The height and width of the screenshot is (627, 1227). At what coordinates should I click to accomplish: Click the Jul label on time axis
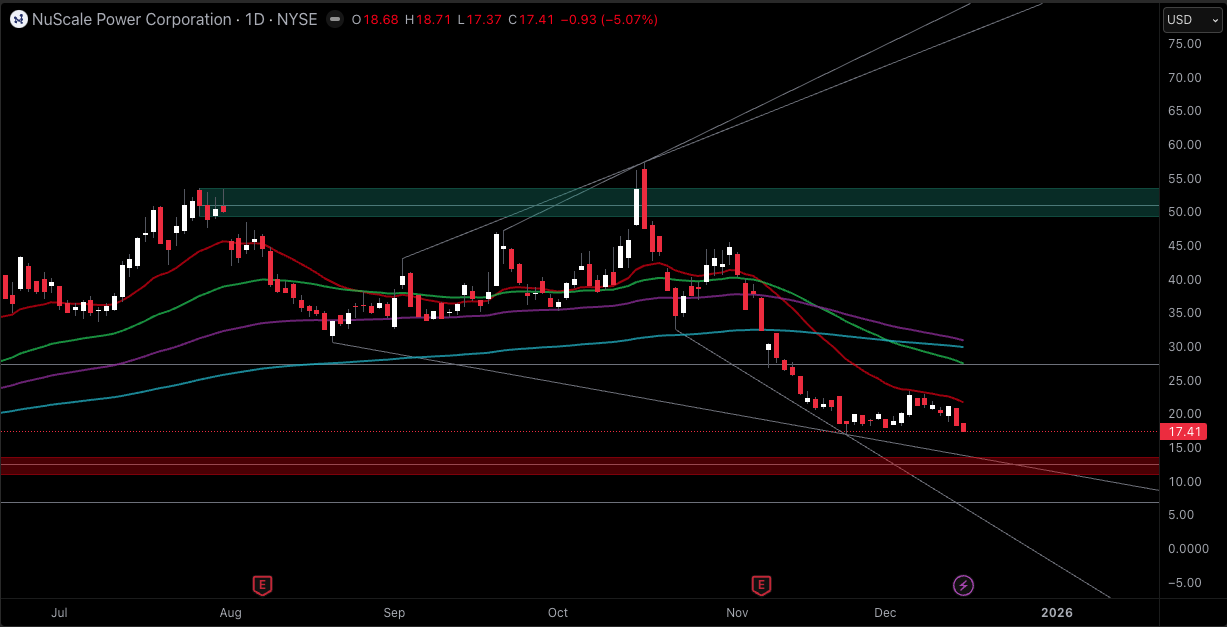point(59,612)
